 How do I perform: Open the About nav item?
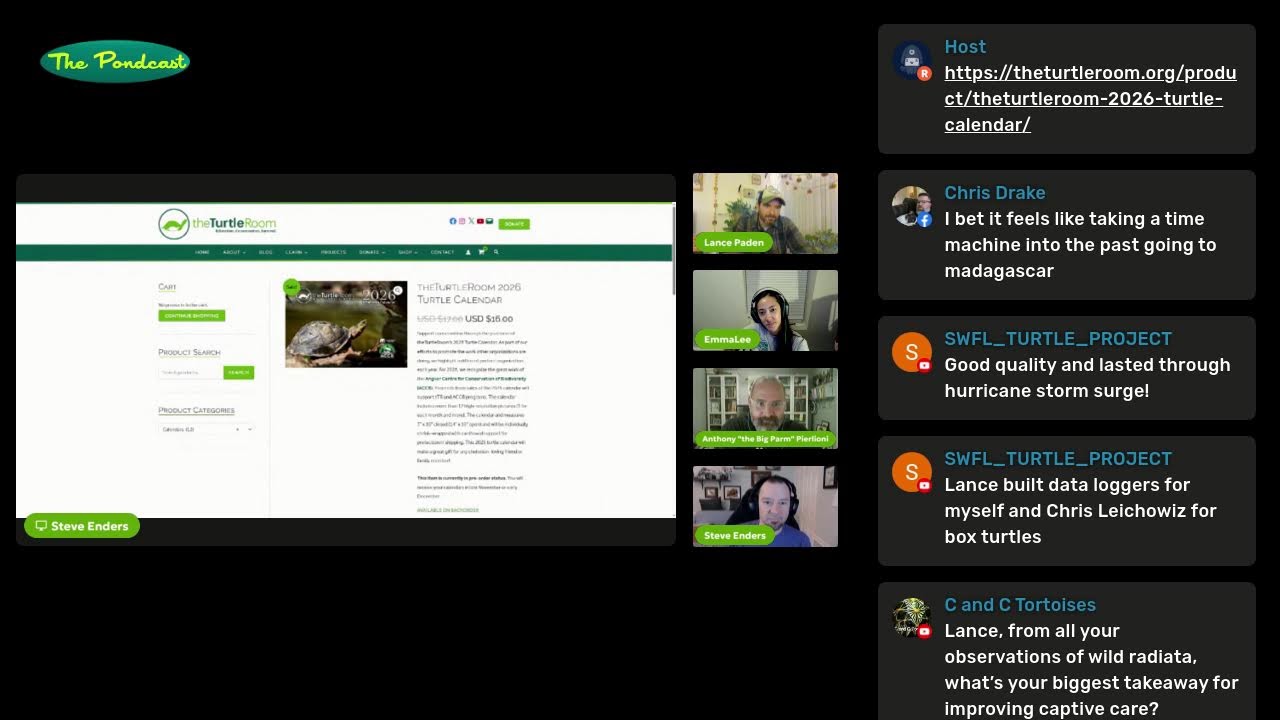[x=231, y=252]
